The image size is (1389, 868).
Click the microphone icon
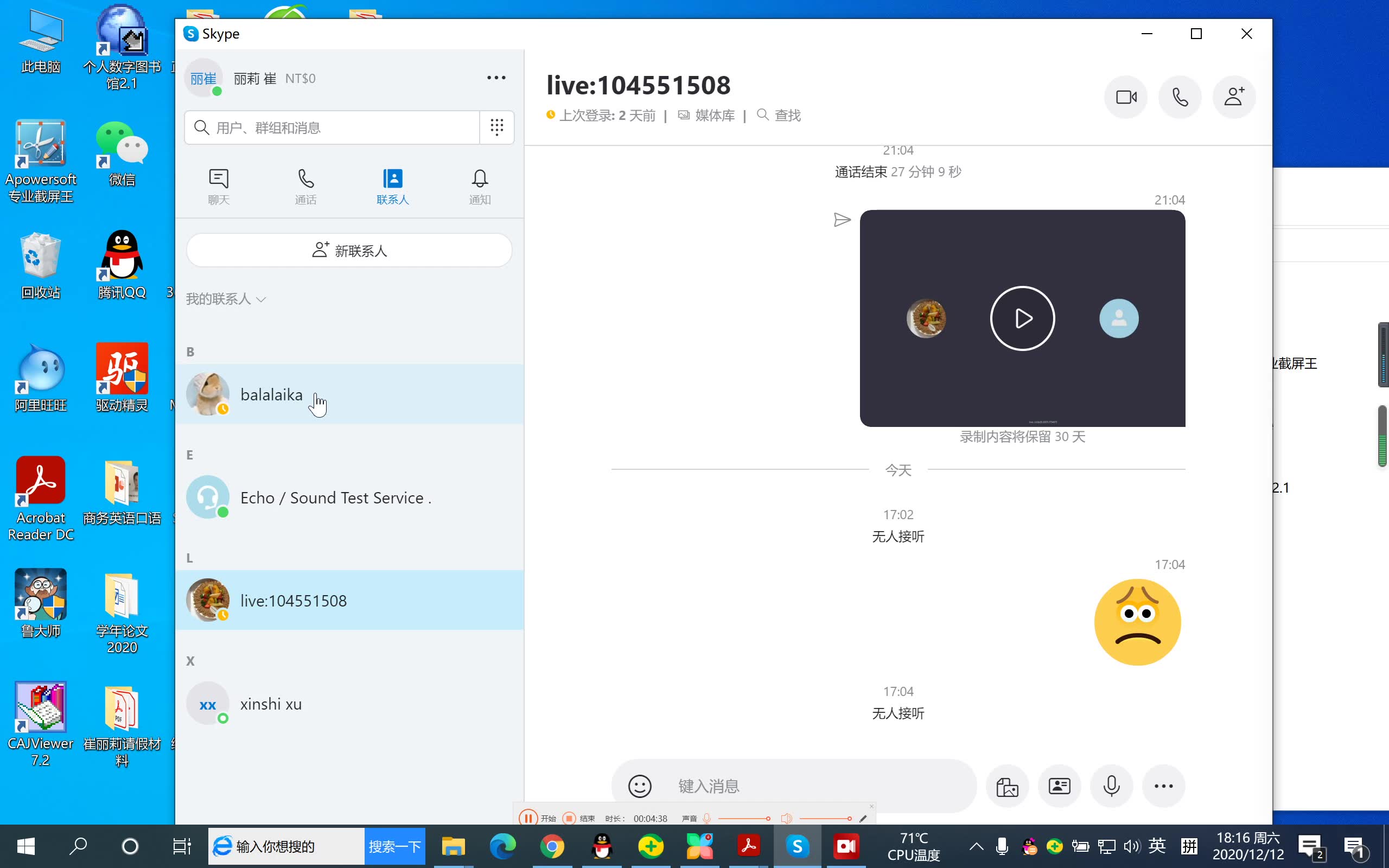point(1111,785)
